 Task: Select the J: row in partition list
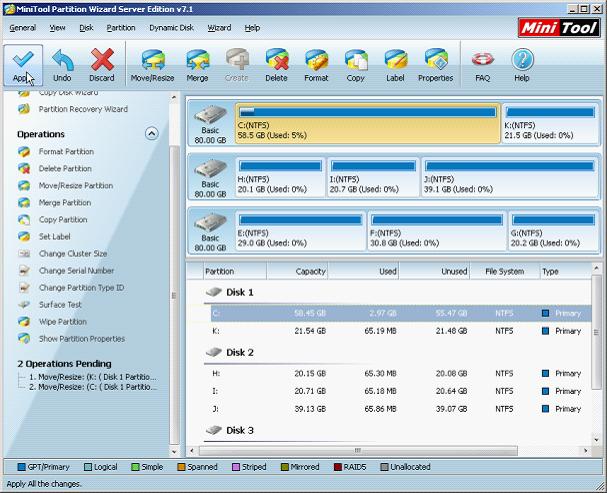click(401, 409)
